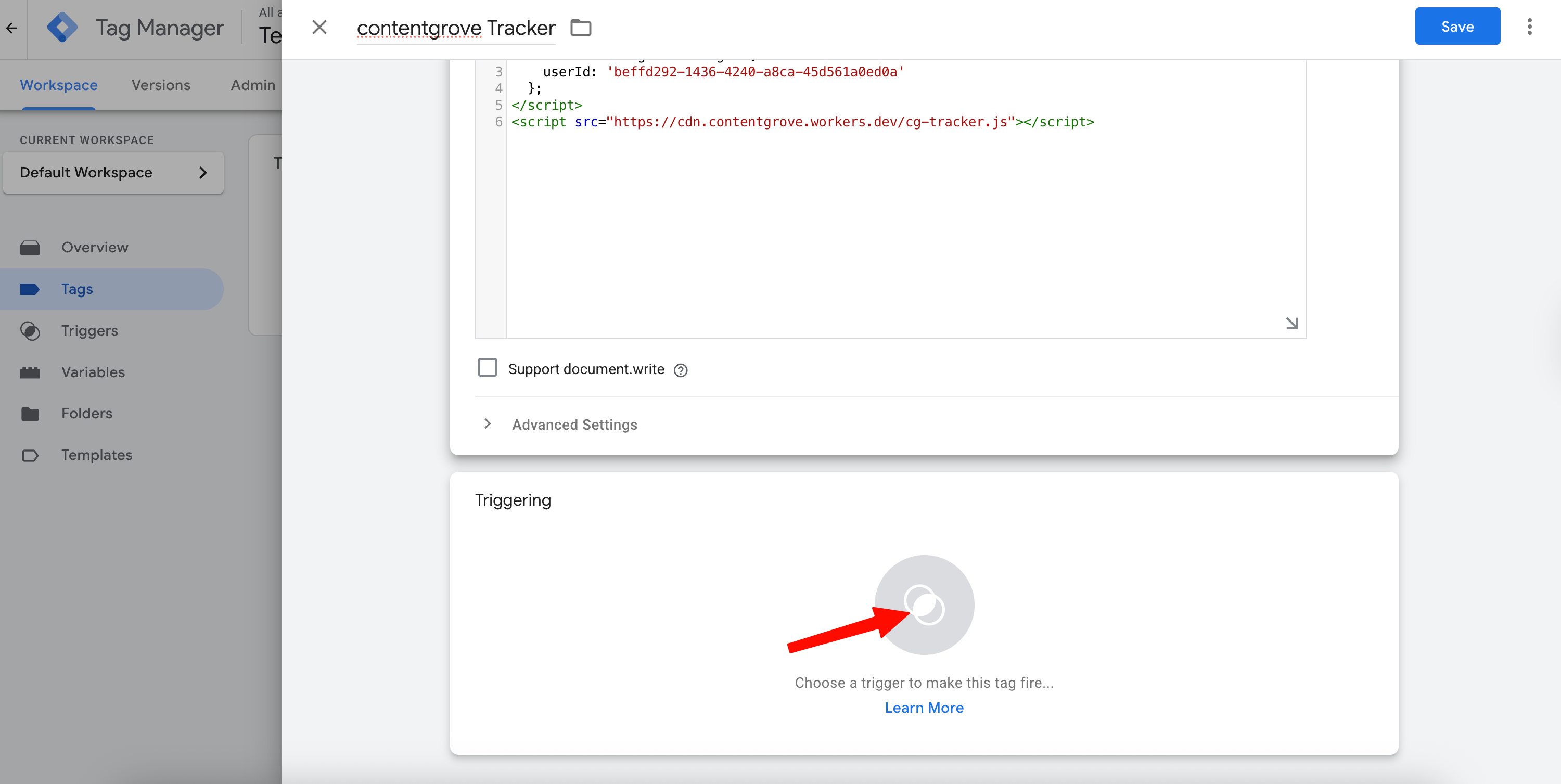
Task: Open help icon beside Support document.write
Action: click(681, 370)
